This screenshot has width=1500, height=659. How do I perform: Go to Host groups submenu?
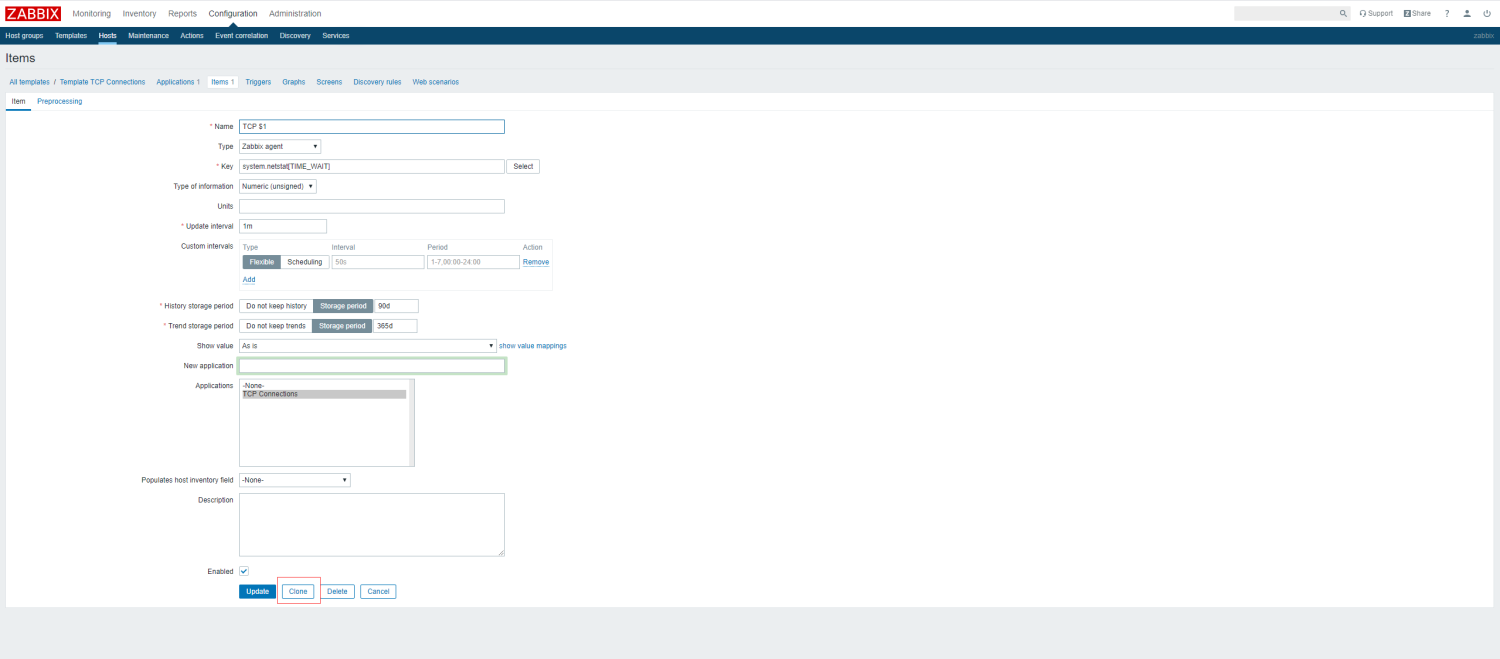pyautogui.click(x=24, y=36)
